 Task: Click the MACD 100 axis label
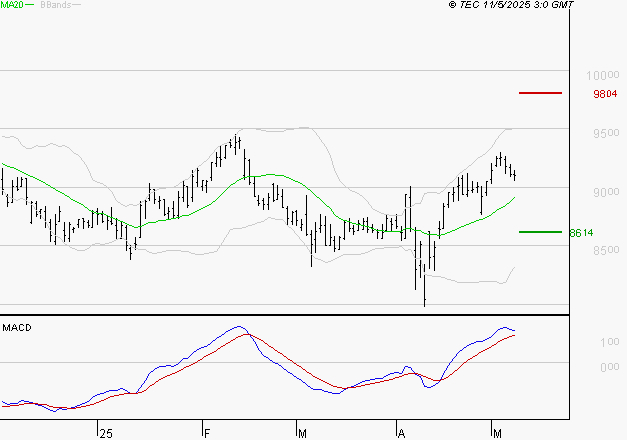tap(610, 342)
